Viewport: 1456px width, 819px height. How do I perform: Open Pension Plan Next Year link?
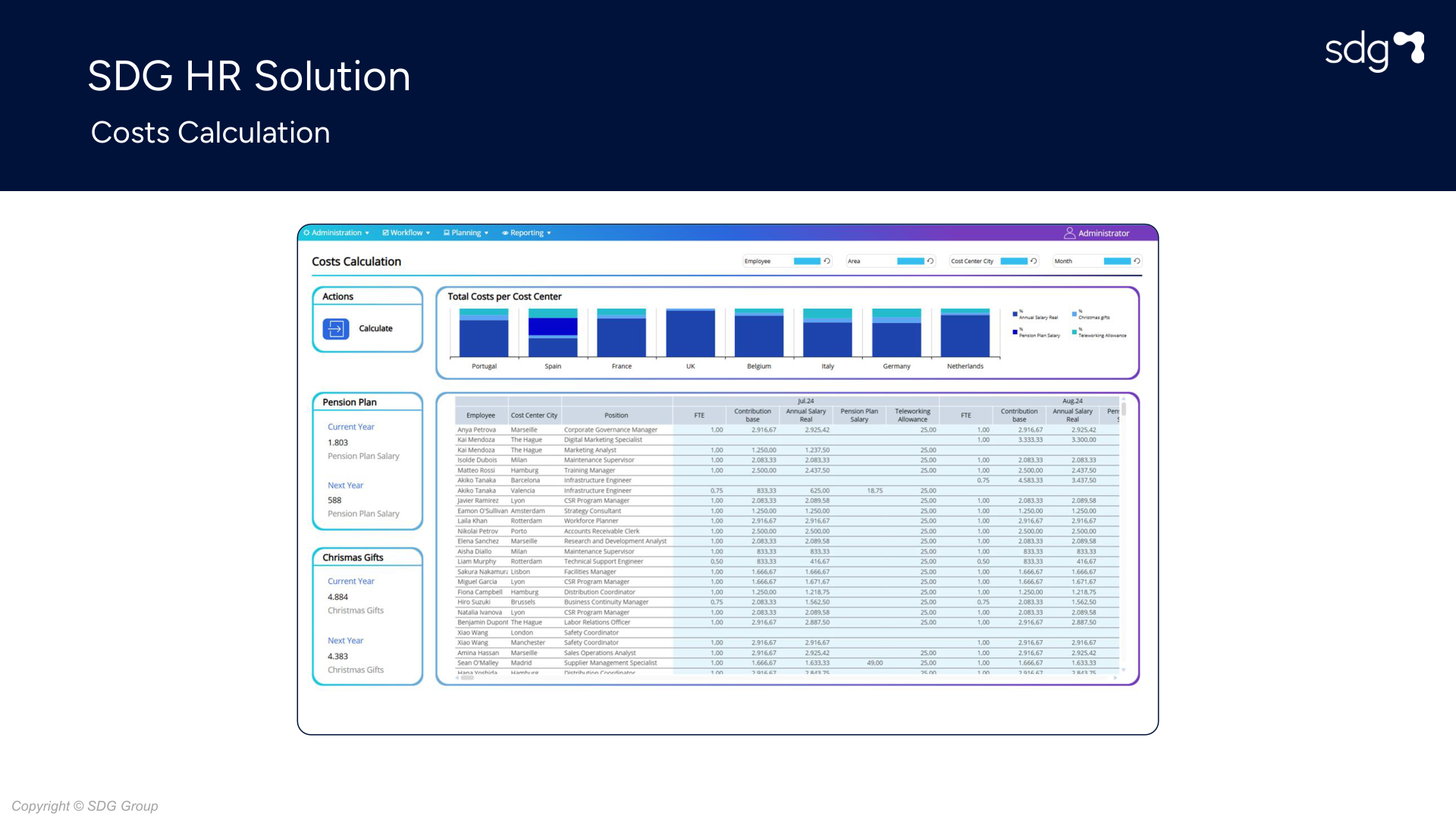[345, 485]
